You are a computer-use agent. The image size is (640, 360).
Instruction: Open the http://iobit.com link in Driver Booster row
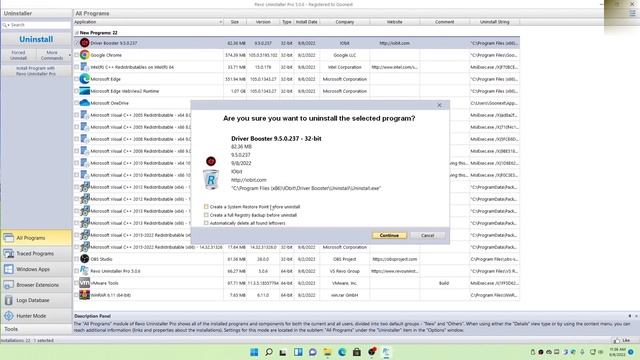pos(394,43)
